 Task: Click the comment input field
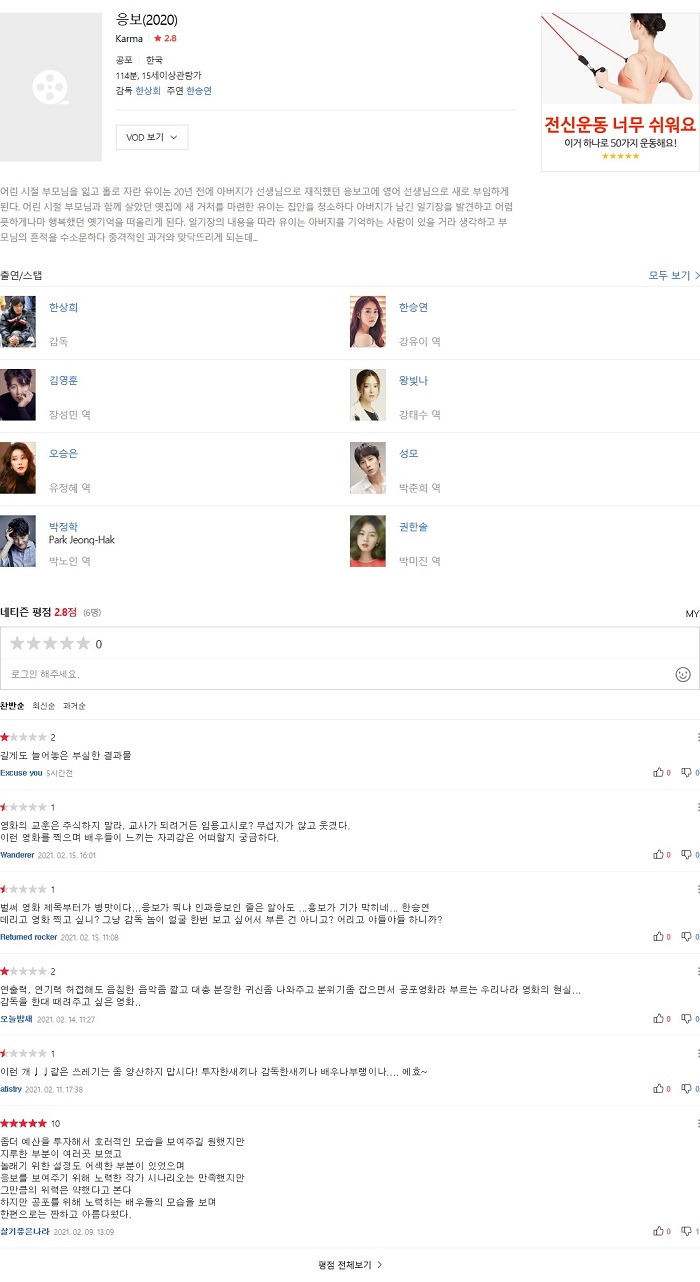340,674
